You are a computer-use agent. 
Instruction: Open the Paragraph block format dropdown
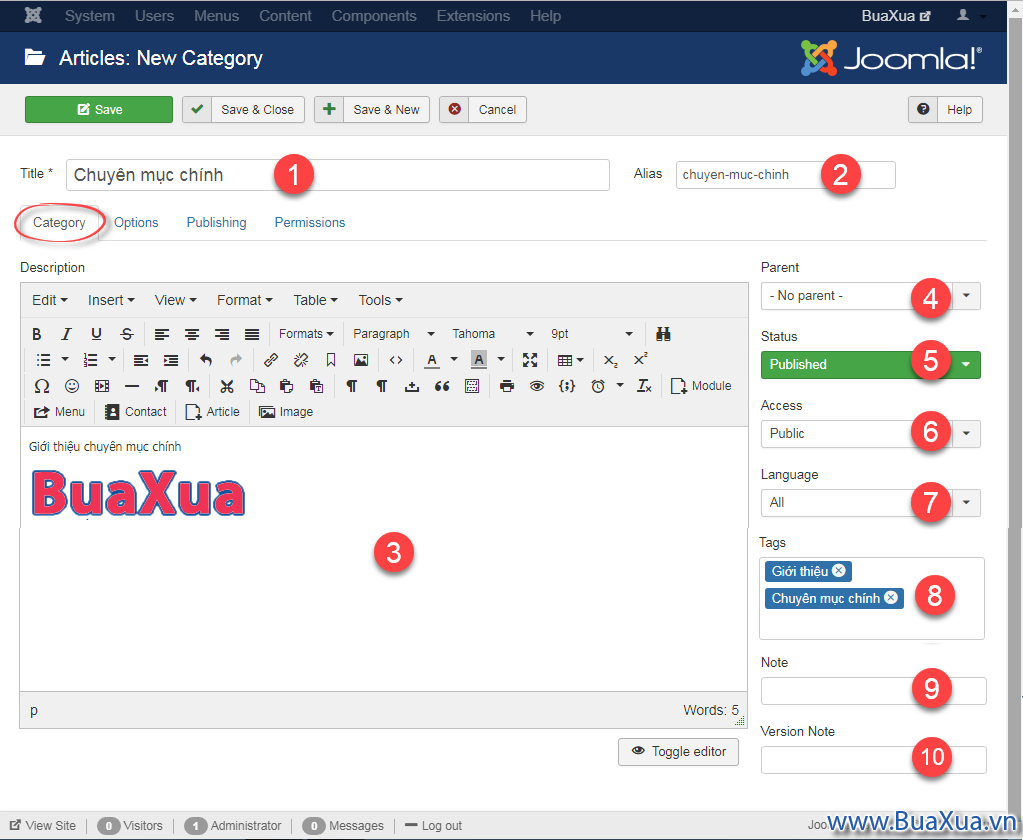pyautogui.click(x=393, y=334)
